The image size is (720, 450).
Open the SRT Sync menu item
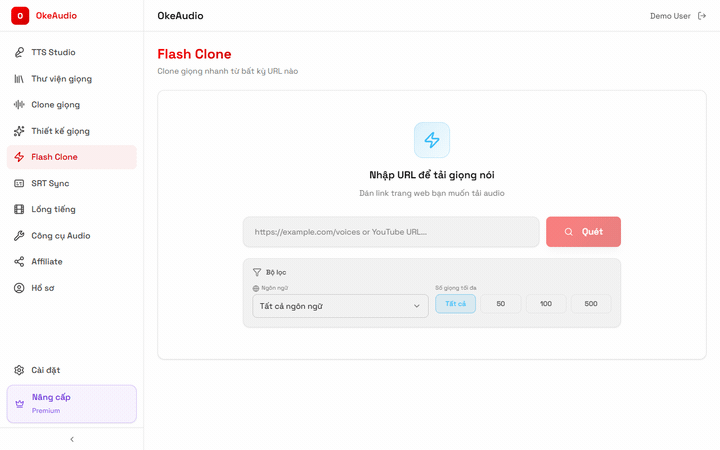coord(50,183)
